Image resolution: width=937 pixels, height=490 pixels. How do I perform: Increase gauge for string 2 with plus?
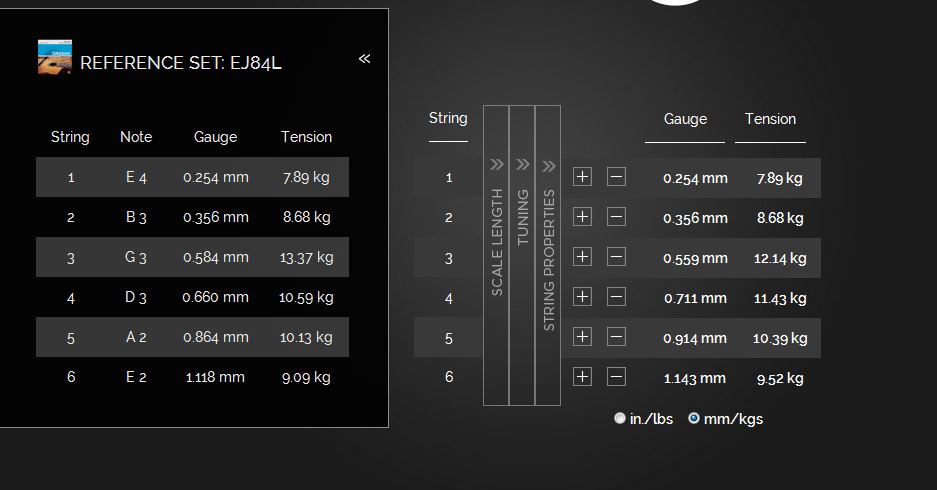click(x=582, y=216)
